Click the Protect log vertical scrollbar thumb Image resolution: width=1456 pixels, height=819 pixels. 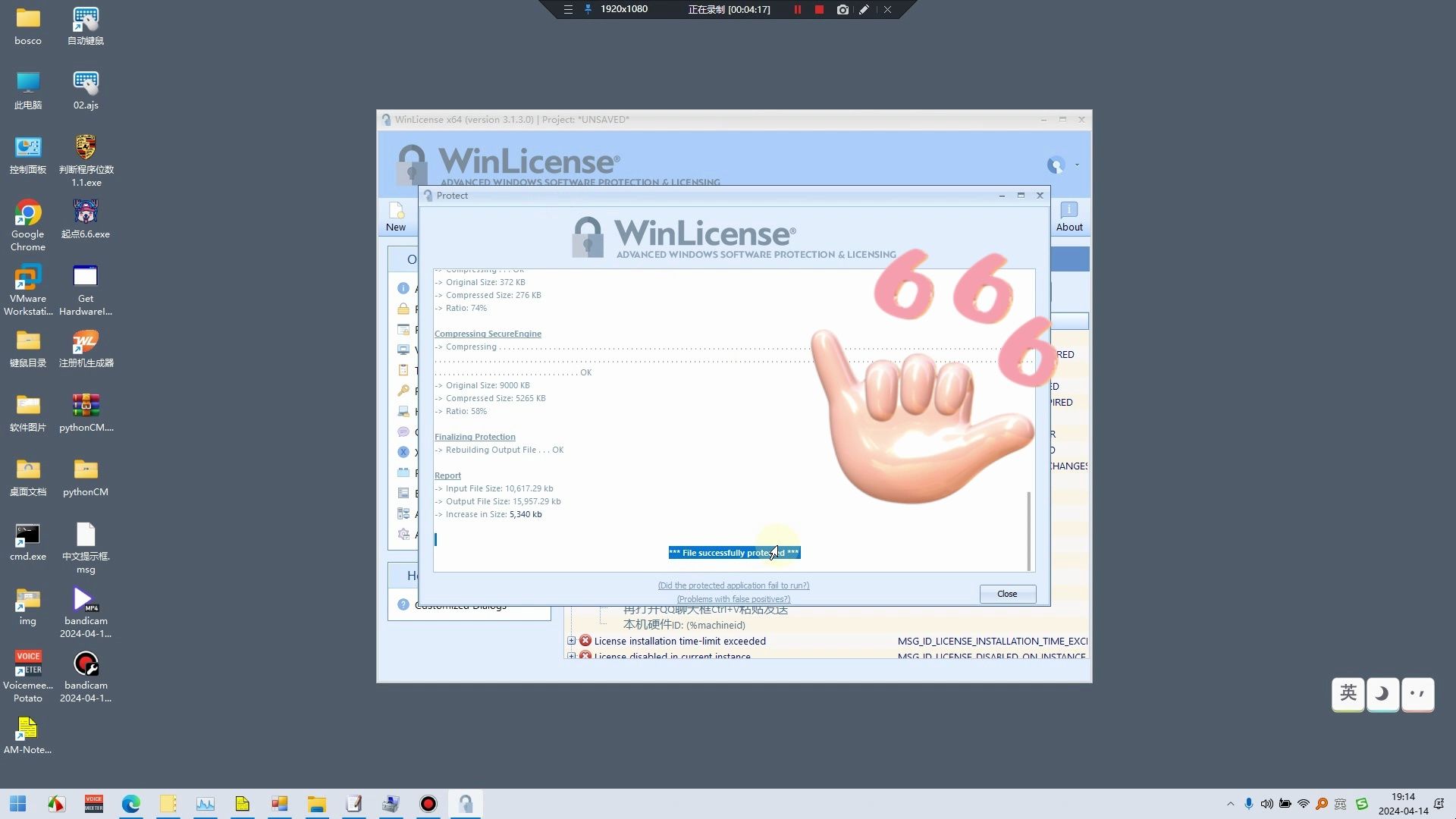coord(1029,531)
